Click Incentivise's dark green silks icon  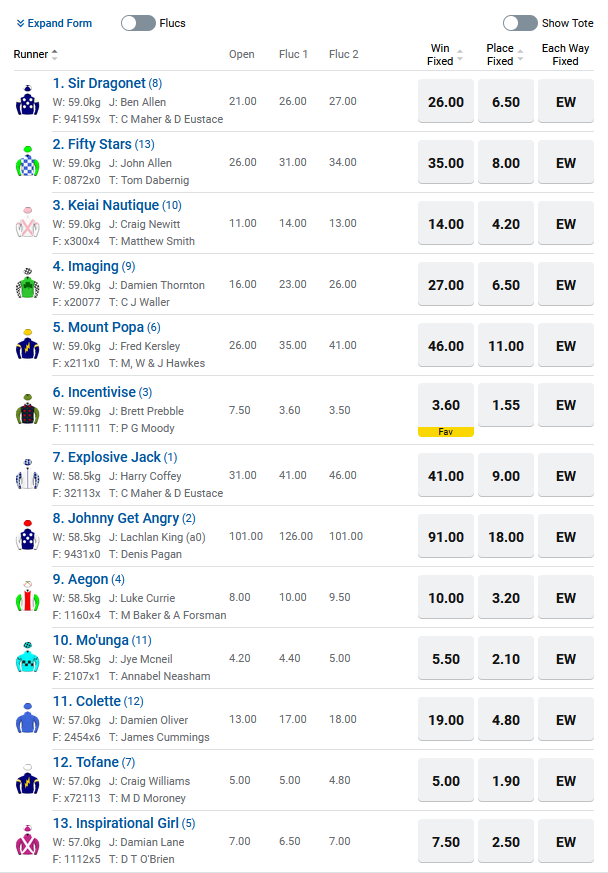[x=27, y=410]
